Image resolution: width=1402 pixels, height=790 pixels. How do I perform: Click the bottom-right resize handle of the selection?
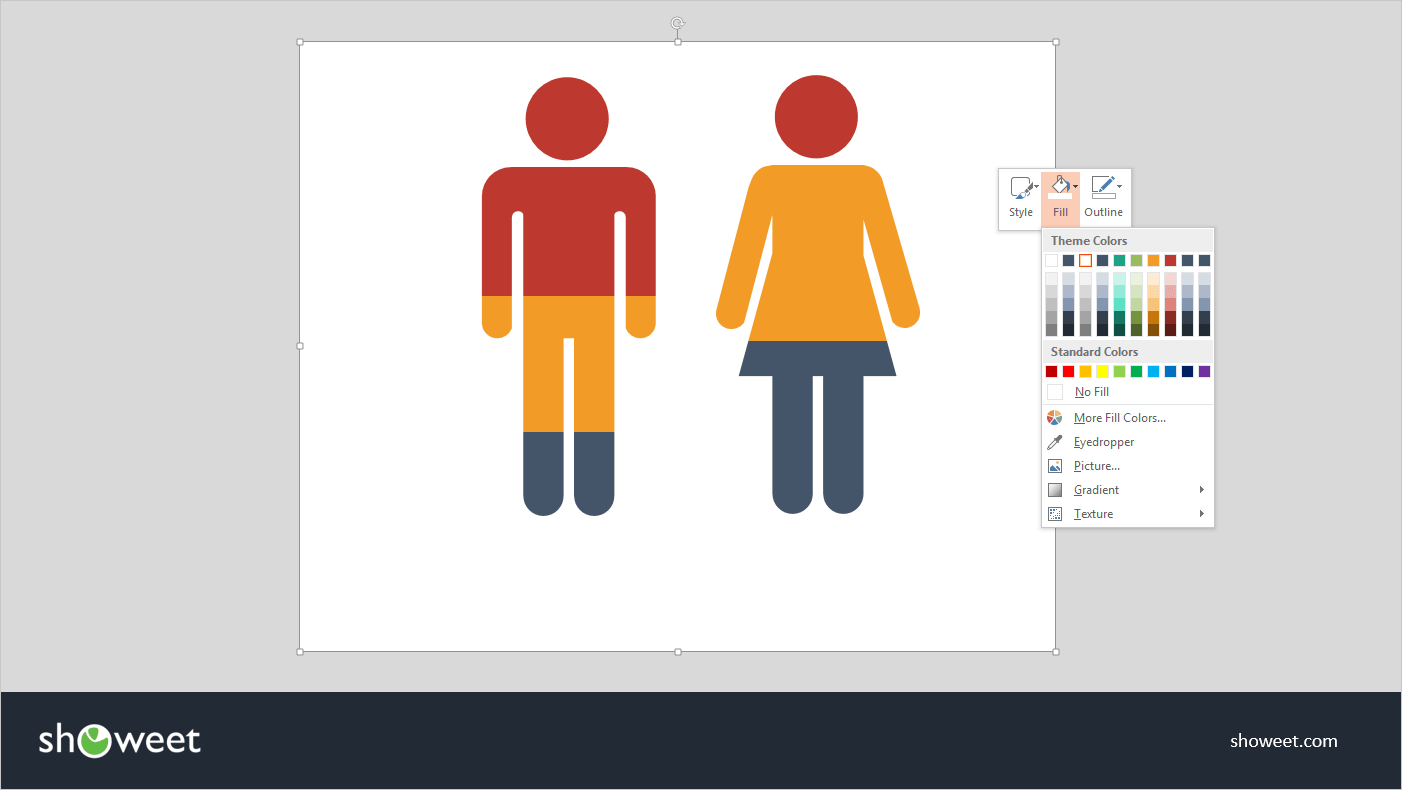click(x=1056, y=652)
